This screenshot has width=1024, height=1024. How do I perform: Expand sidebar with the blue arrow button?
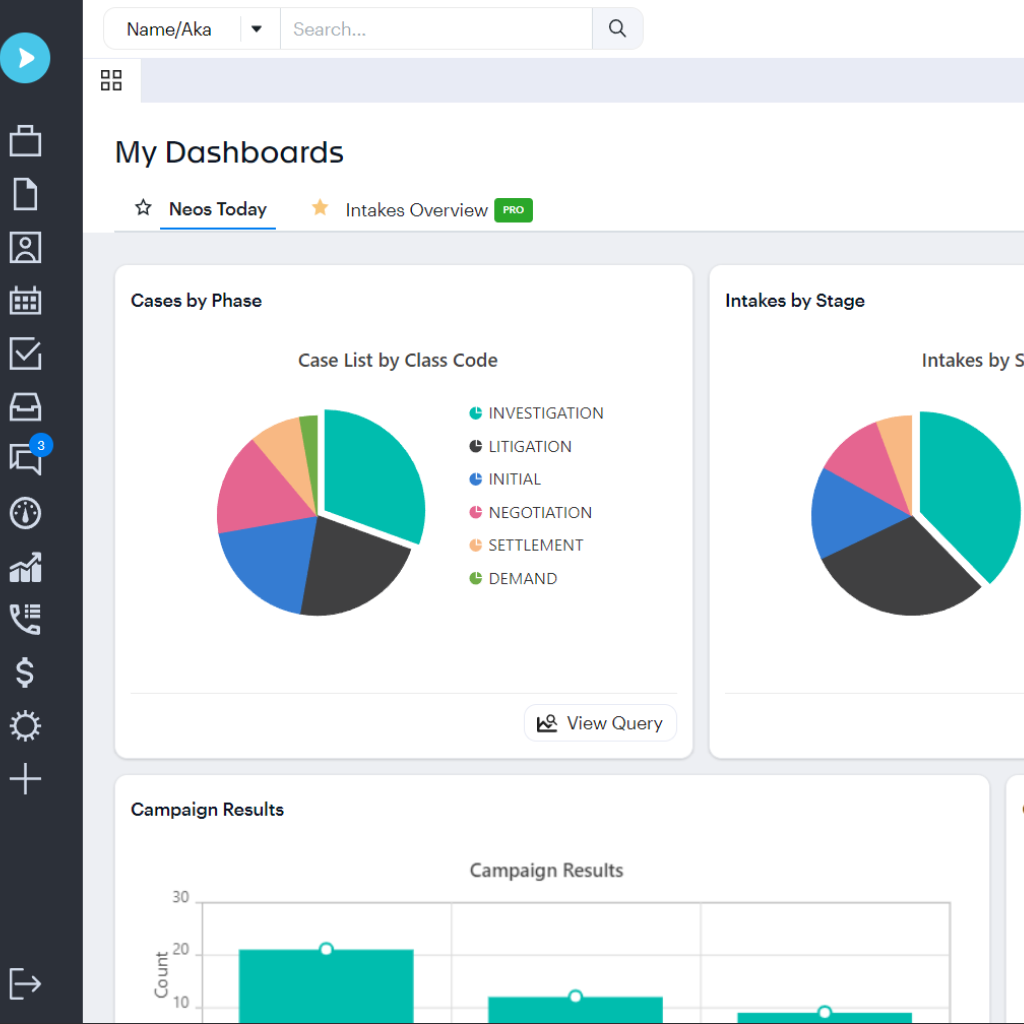coord(25,58)
